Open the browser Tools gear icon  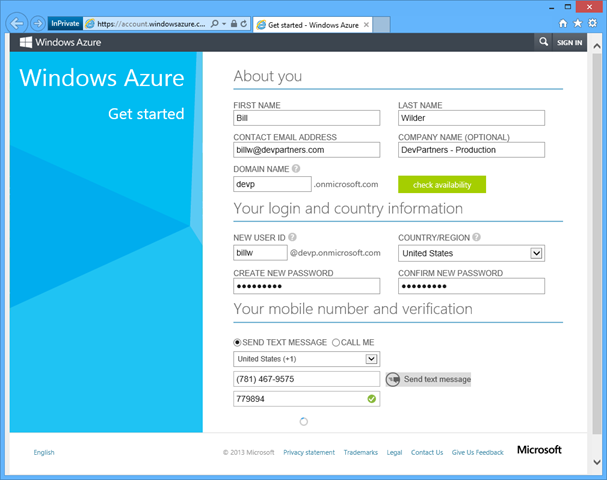pyautogui.click(x=593, y=22)
